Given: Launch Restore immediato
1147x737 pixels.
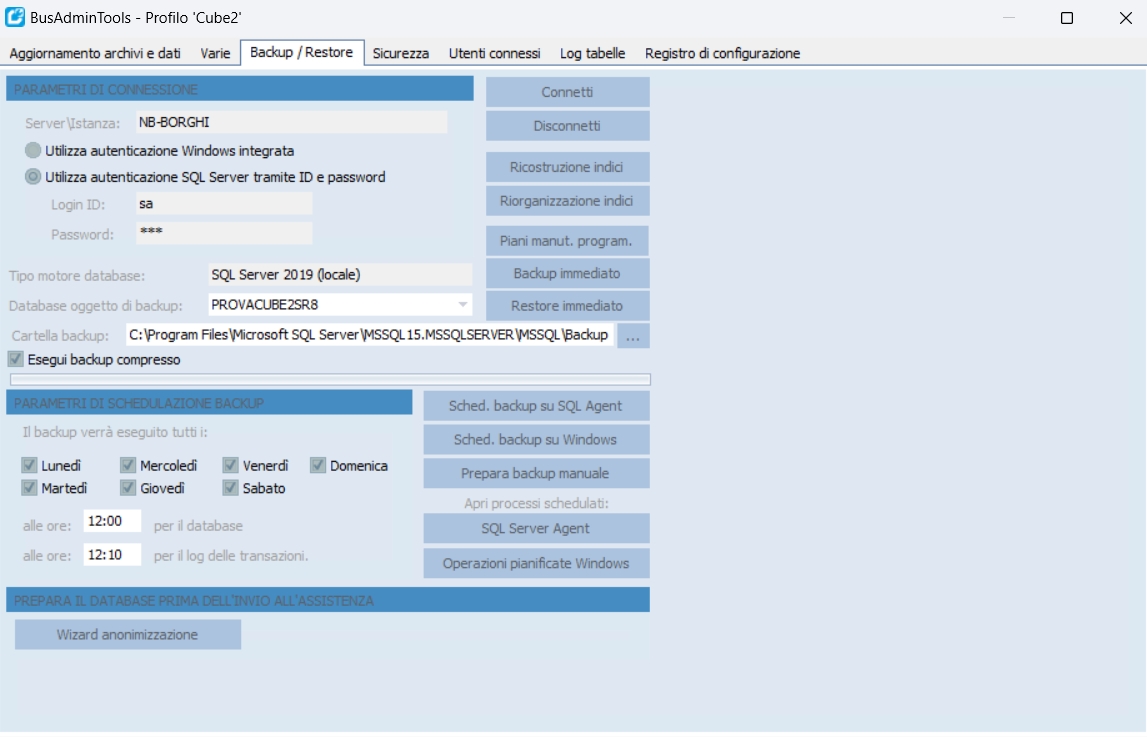Looking at the screenshot, I should click(568, 306).
